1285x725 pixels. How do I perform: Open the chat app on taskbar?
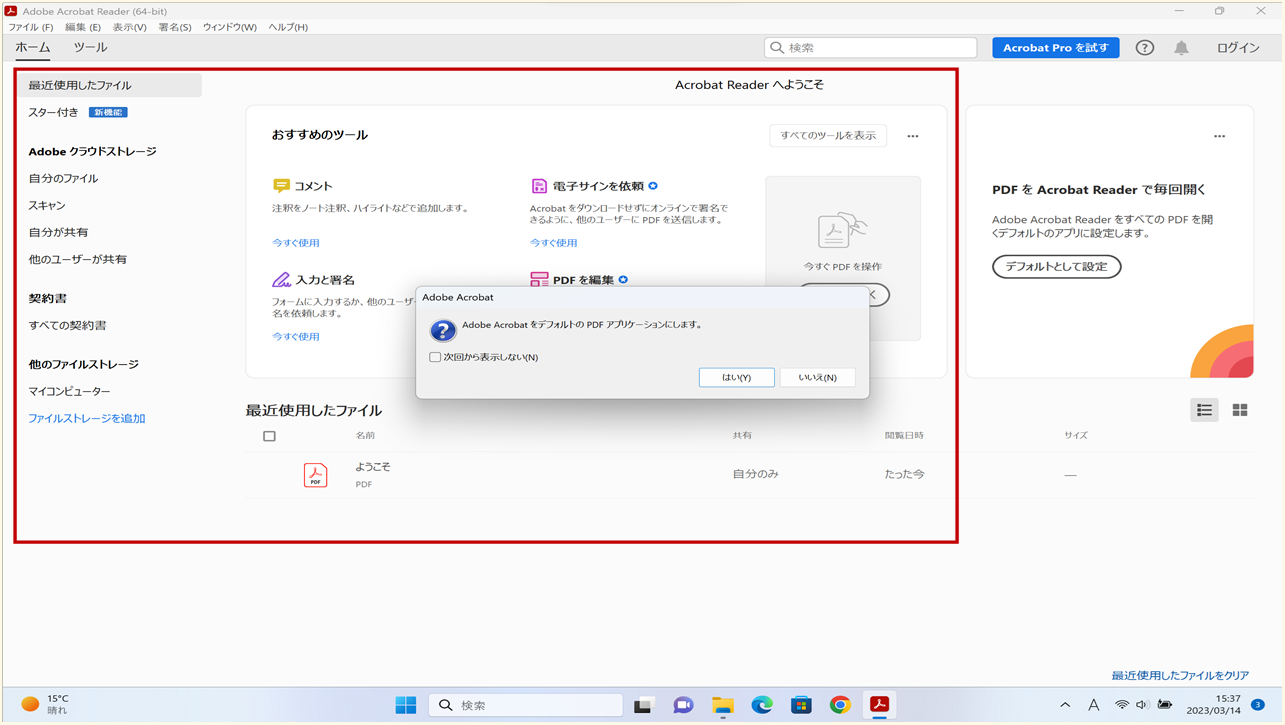point(683,705)
